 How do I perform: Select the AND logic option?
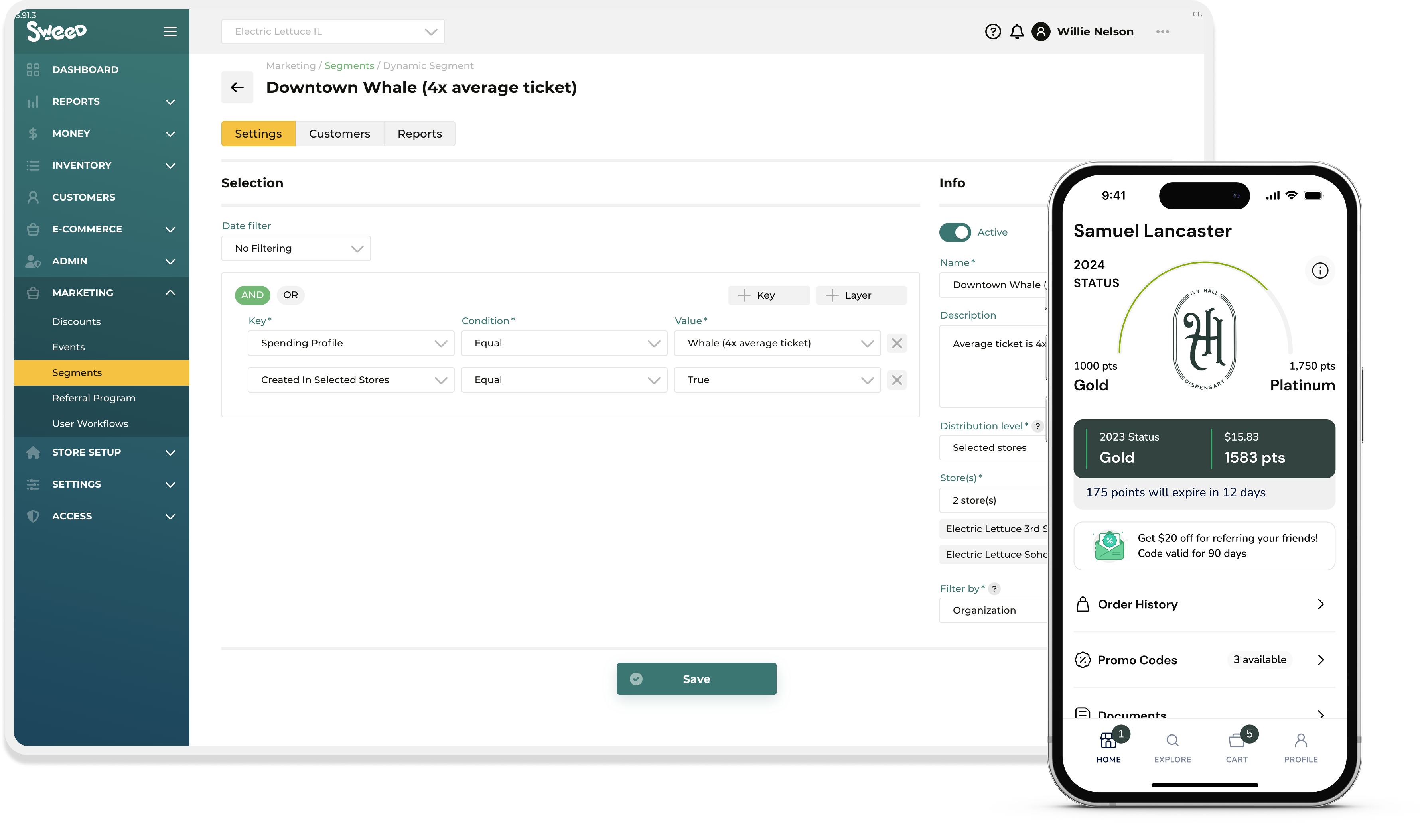tap(252, 295)
